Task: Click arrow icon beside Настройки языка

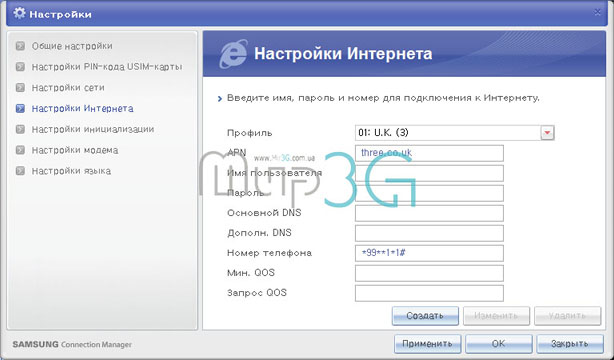Action: [20, 171]
